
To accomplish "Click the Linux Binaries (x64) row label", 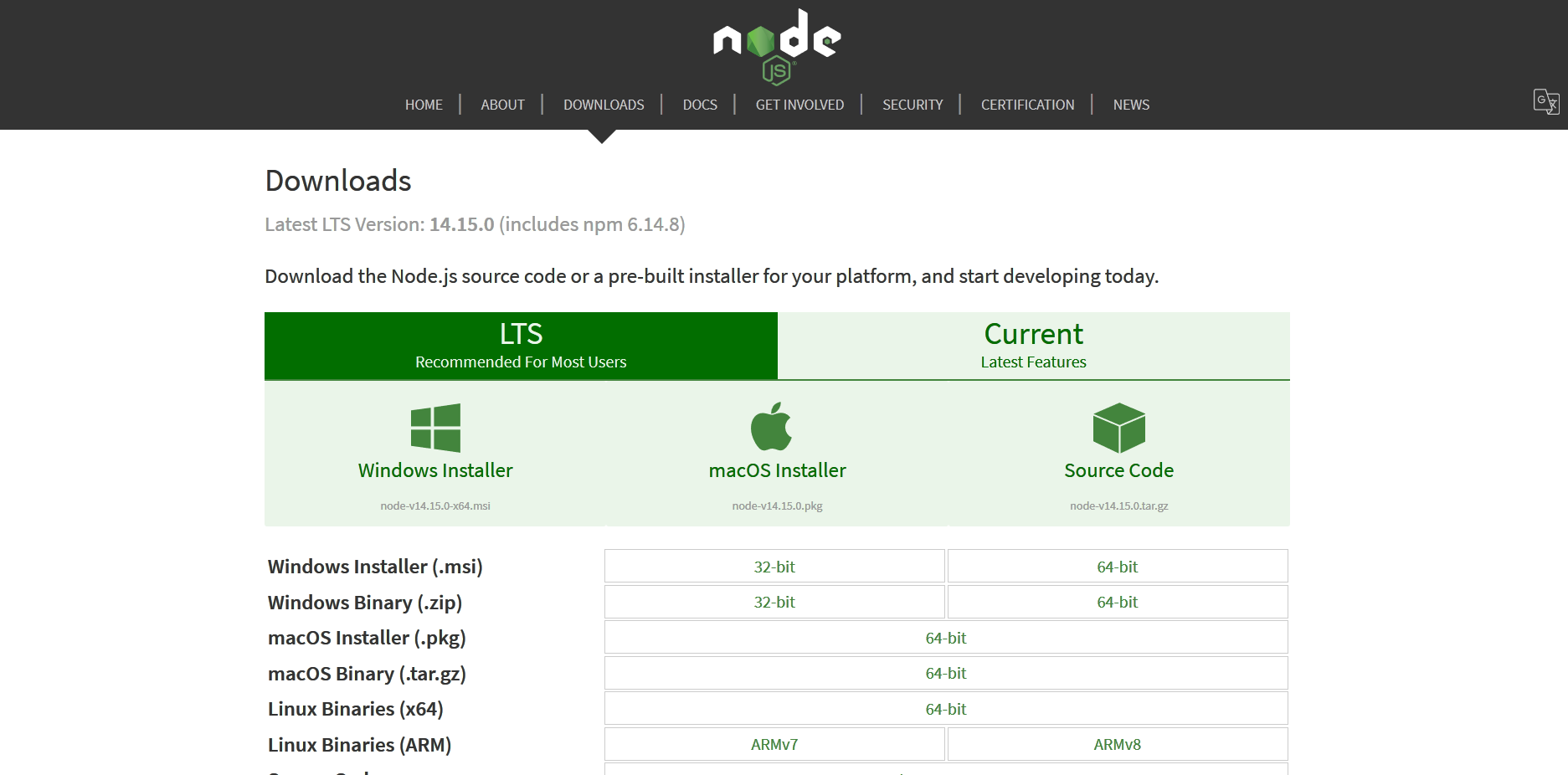I will click(x=356, y=709).
